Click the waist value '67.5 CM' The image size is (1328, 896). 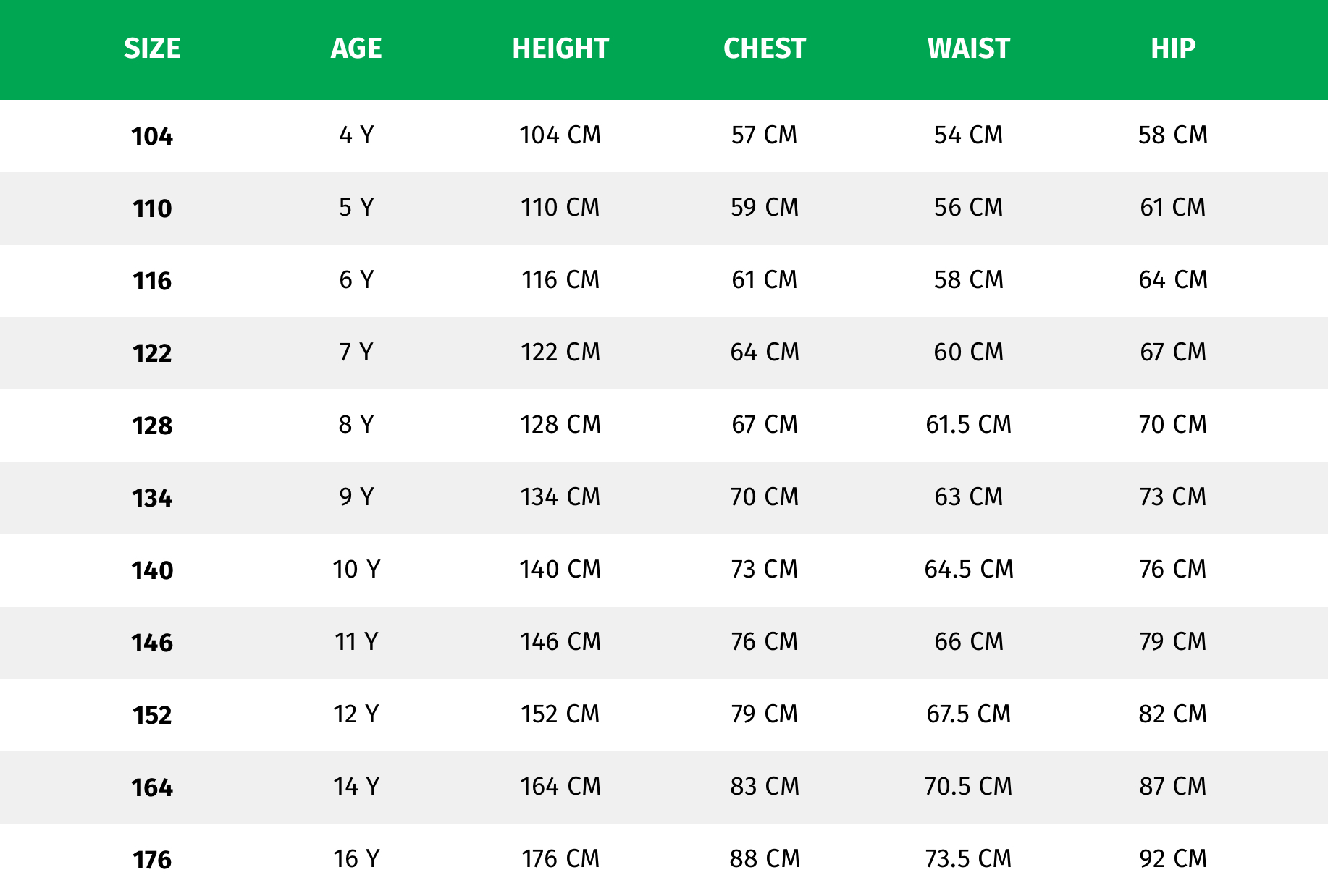969,714
